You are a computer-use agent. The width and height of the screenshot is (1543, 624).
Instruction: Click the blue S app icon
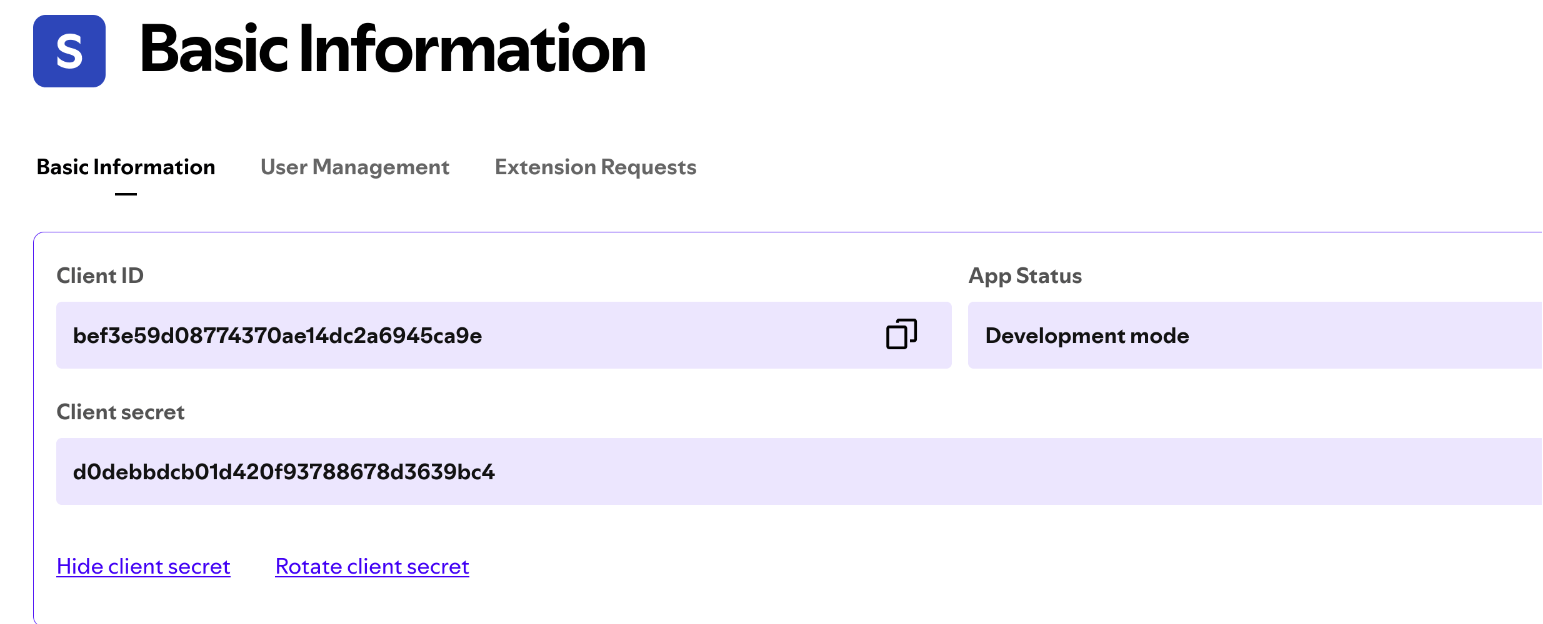[69, 51]
